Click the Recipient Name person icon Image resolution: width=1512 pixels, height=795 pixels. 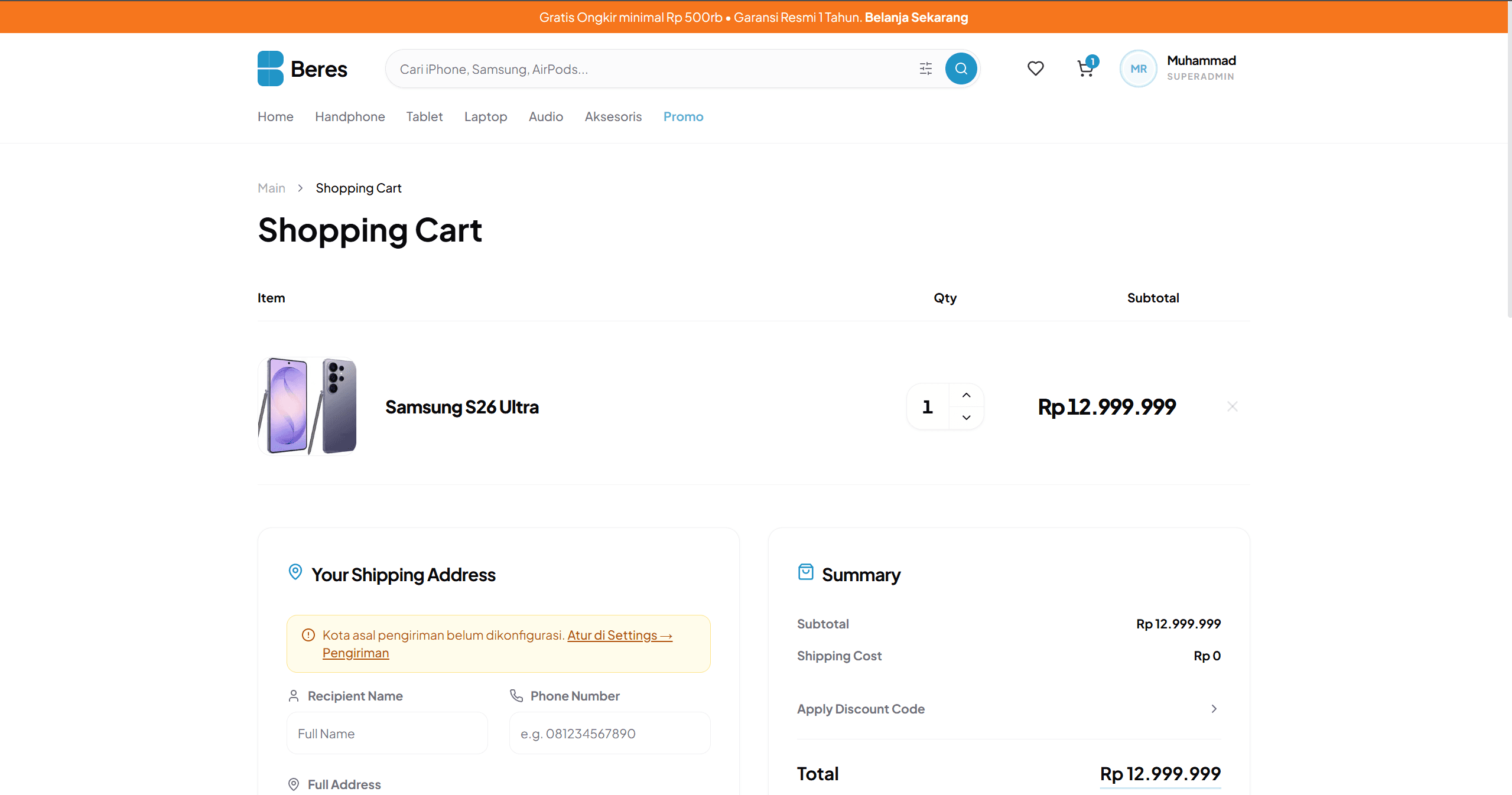point(294,696)
